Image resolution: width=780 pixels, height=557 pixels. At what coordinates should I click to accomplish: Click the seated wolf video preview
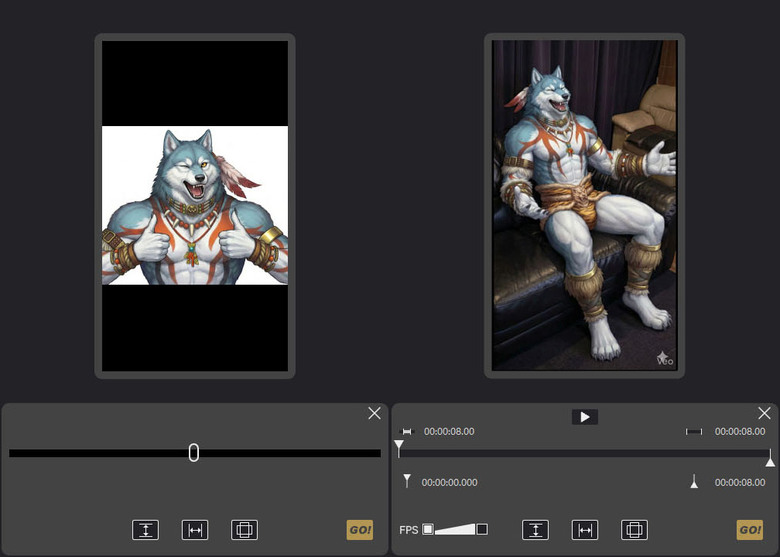pos(585,205)
